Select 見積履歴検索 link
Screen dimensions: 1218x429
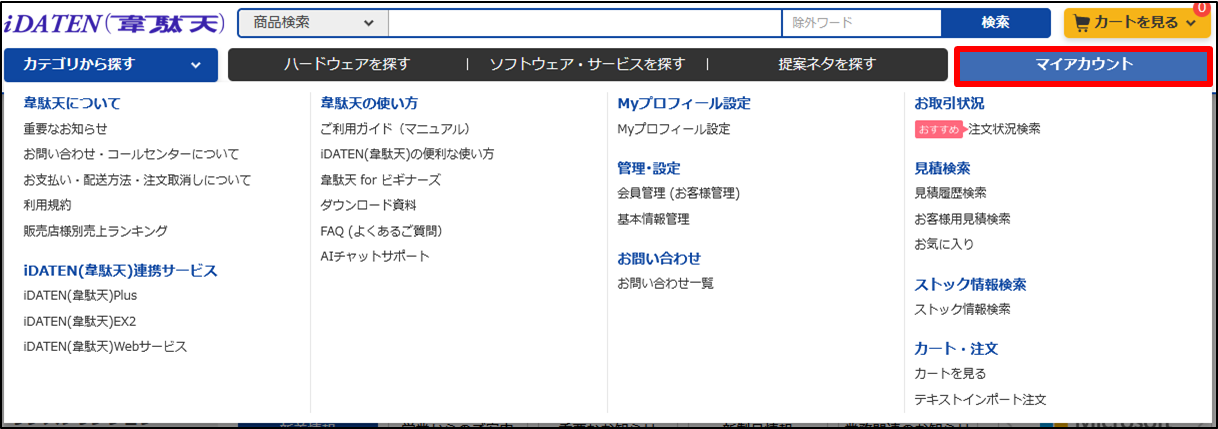tap(950, 193)
